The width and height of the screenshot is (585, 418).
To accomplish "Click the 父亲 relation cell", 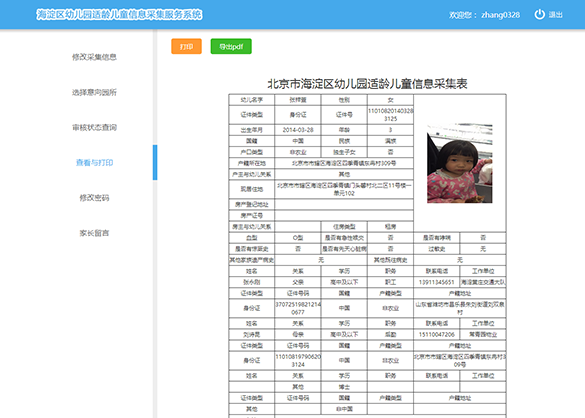I will point(298,282).
